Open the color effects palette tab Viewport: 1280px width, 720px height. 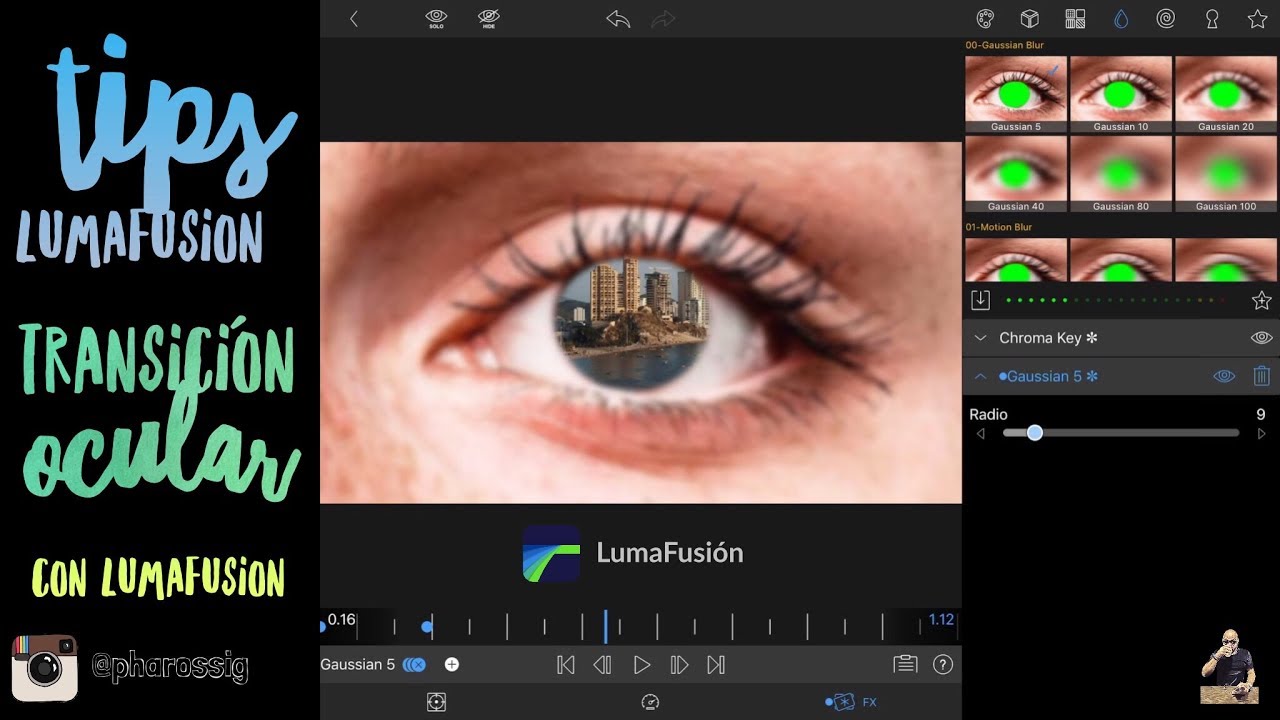pyautogui.click(x=985, y=19)
